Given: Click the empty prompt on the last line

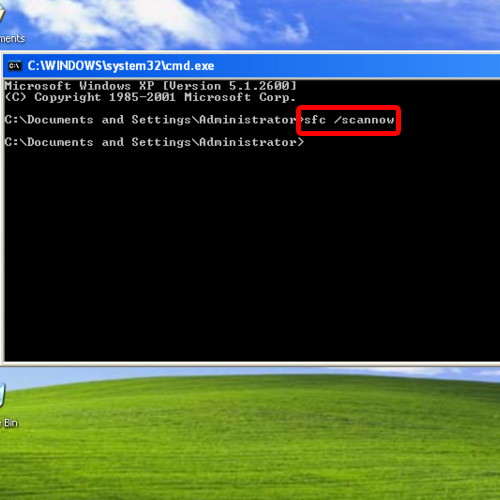Looking at the screenshot, I should [154, 142].
